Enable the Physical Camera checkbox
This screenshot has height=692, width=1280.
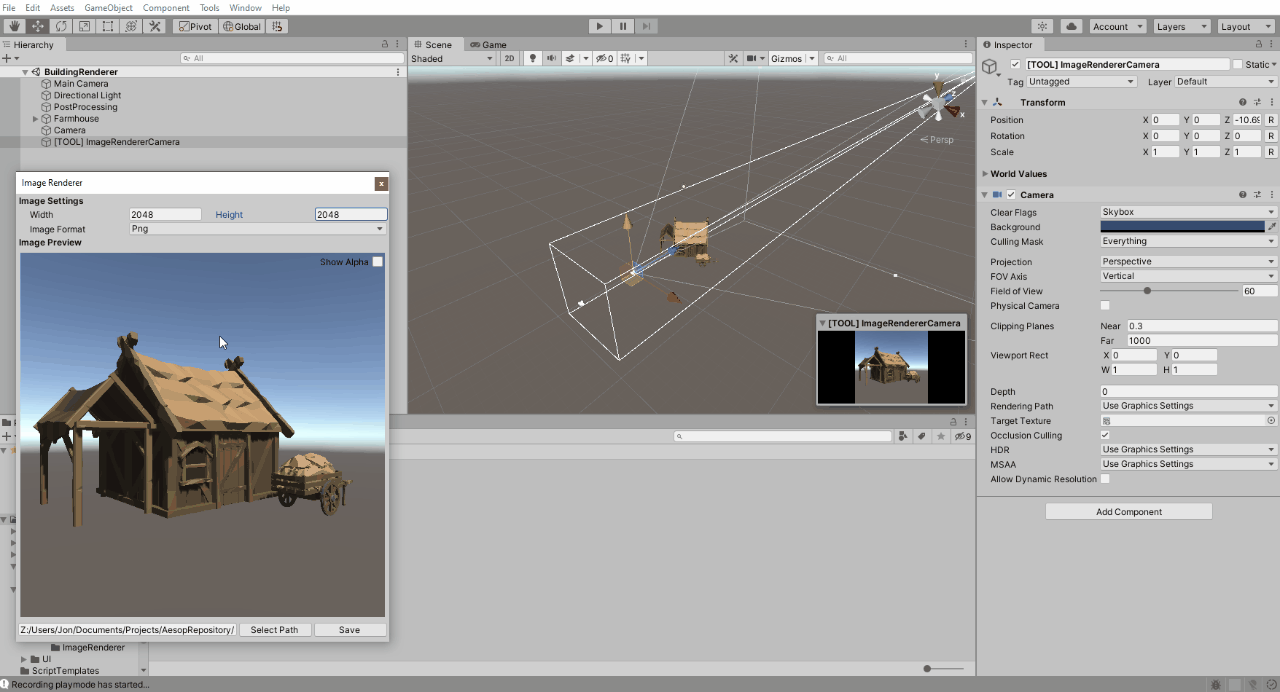click(1104, 306)
